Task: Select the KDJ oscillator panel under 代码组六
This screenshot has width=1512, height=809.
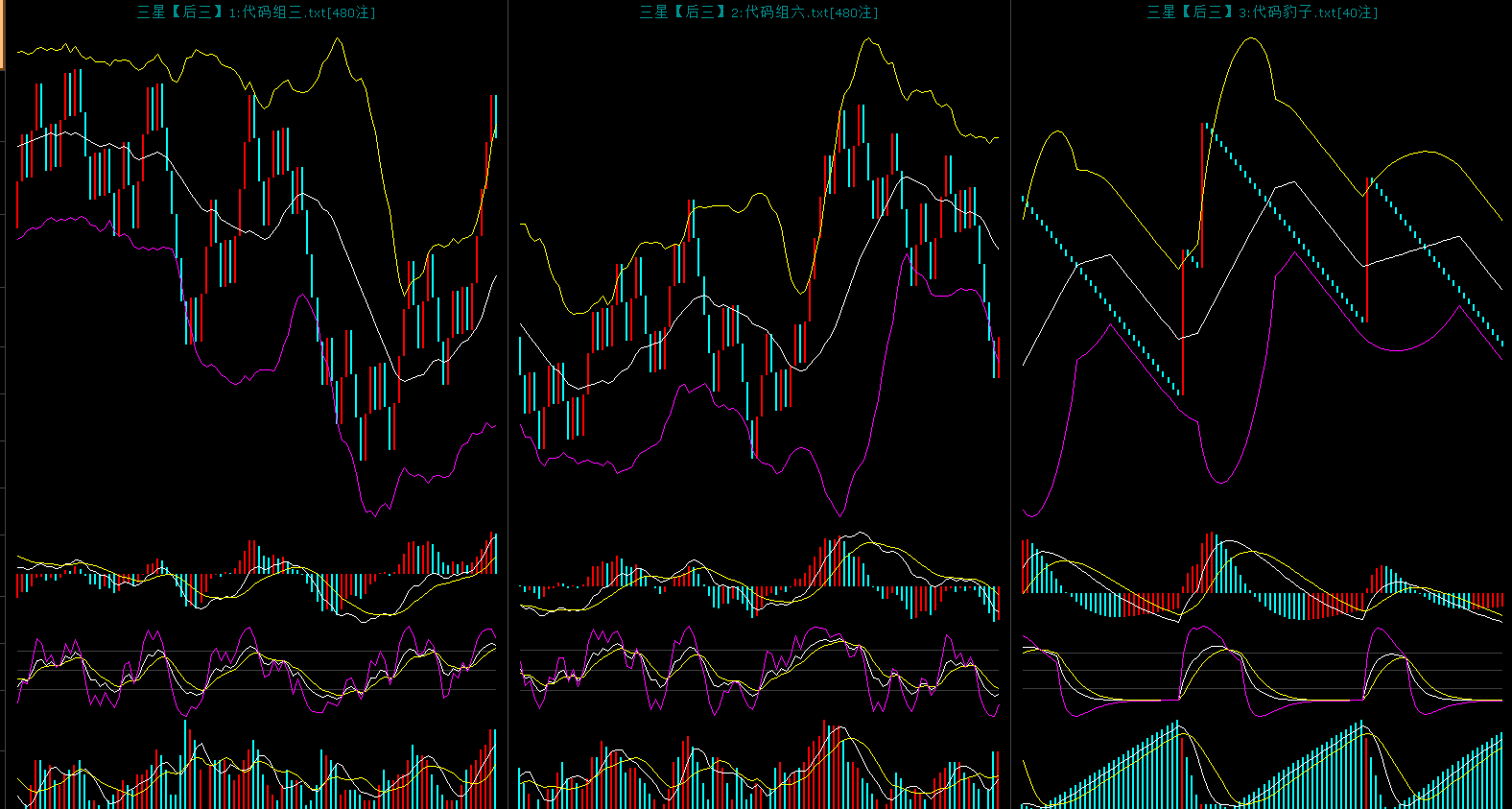Action: point(758,670)
